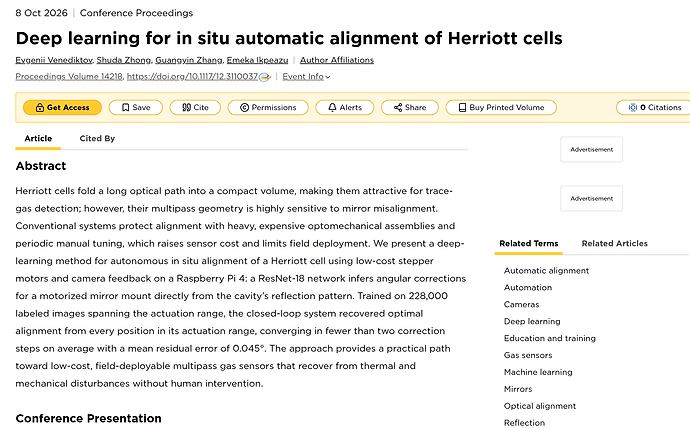
Task: Select related term Education and training
Action: pyautogui.click(x=550, y=338)
